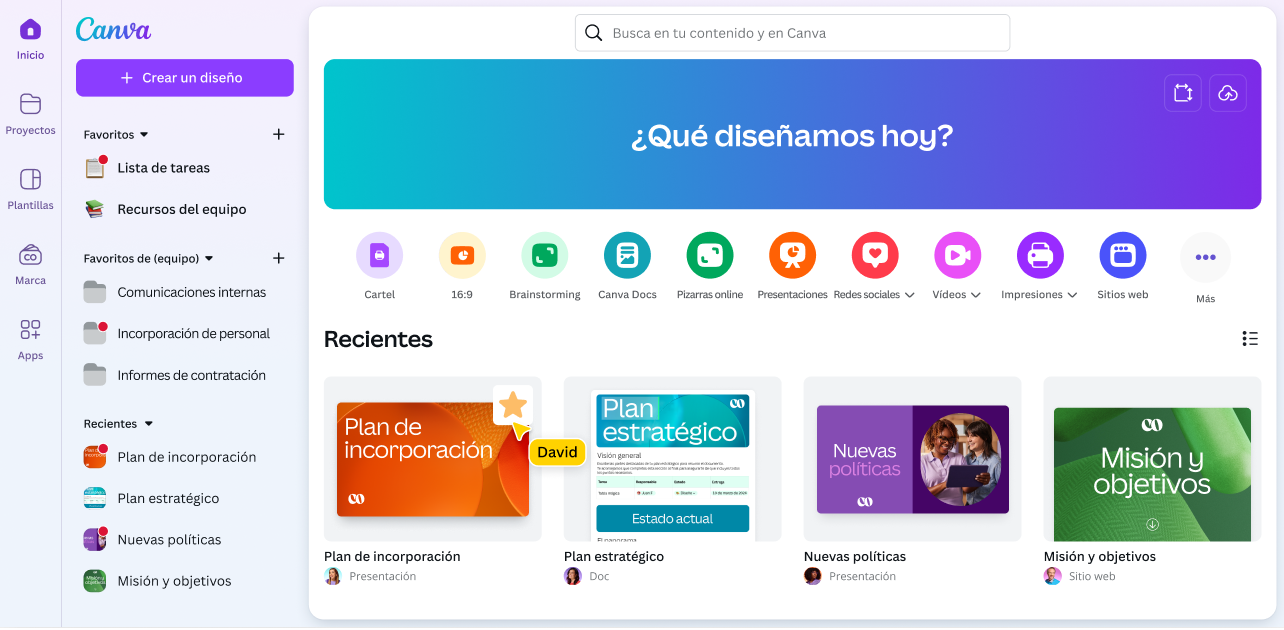Click the cloud upload icon in banner
Image resolution: width=1284 pixels, height=630 pixels.
(1228, 93)
